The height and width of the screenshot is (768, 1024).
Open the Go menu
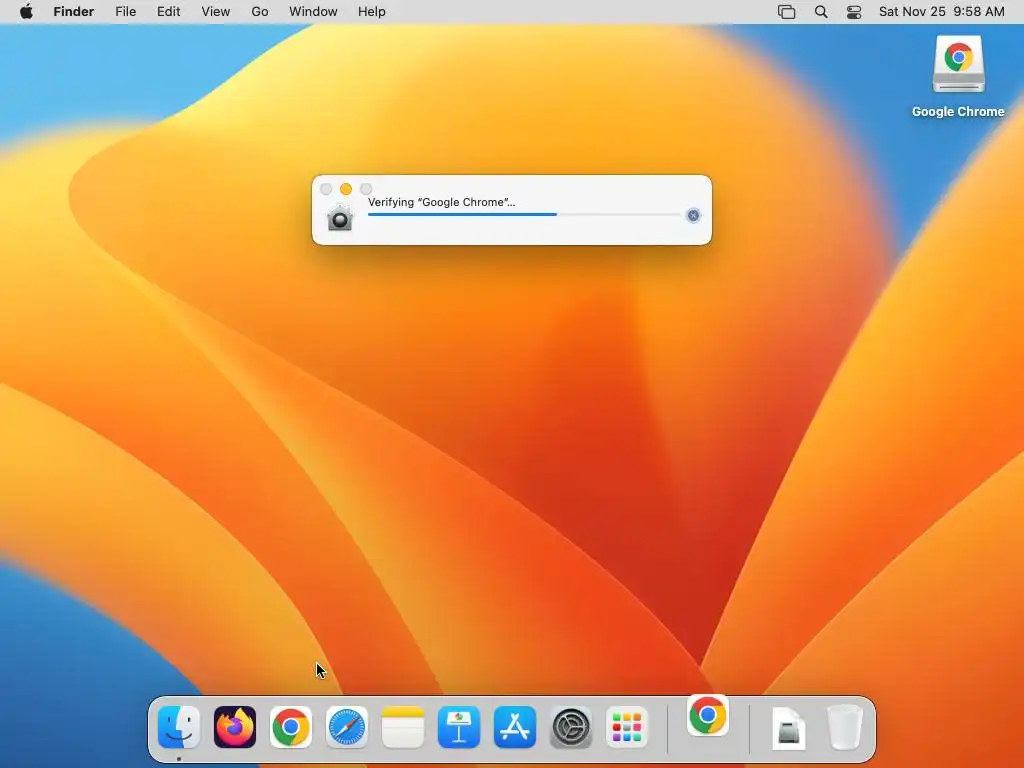pos(260,12)
